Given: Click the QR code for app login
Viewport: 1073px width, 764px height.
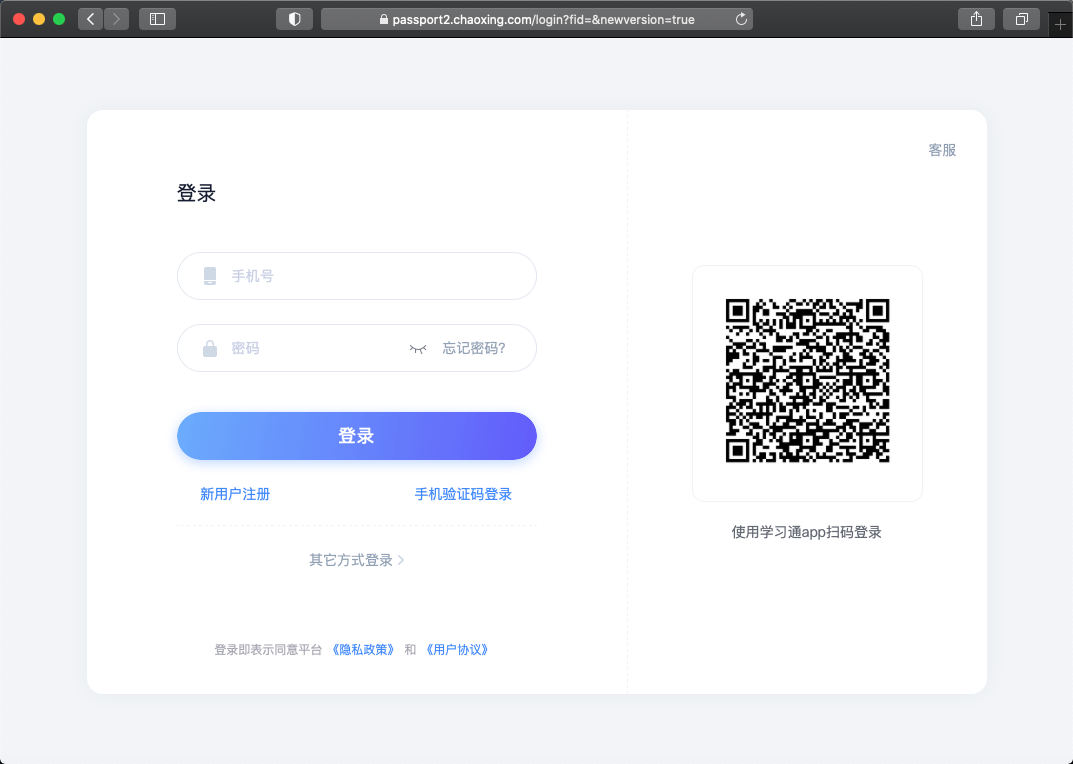Looking at the screenshot, I should (807, 381).
